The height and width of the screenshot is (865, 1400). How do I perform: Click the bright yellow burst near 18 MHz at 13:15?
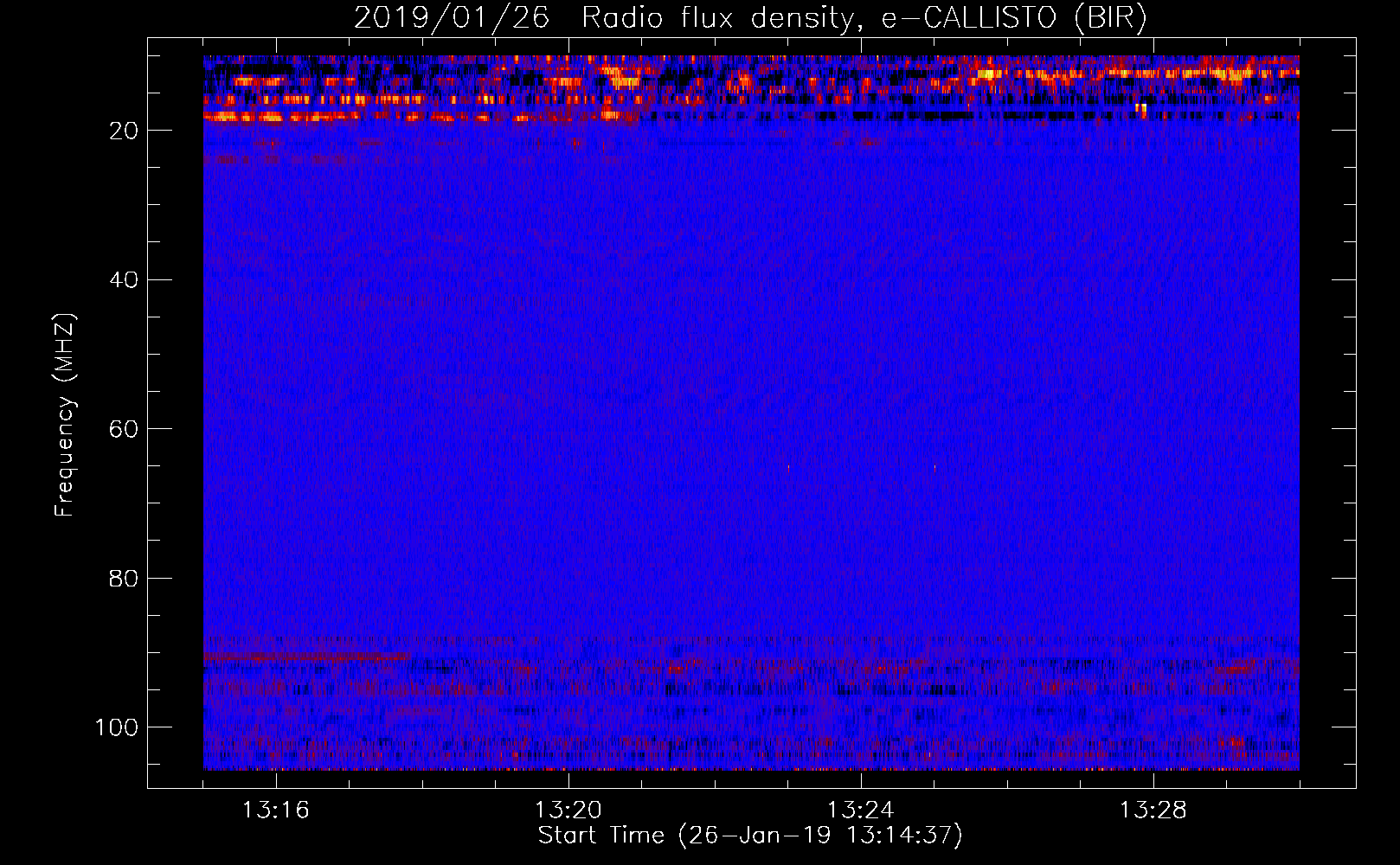227,116
